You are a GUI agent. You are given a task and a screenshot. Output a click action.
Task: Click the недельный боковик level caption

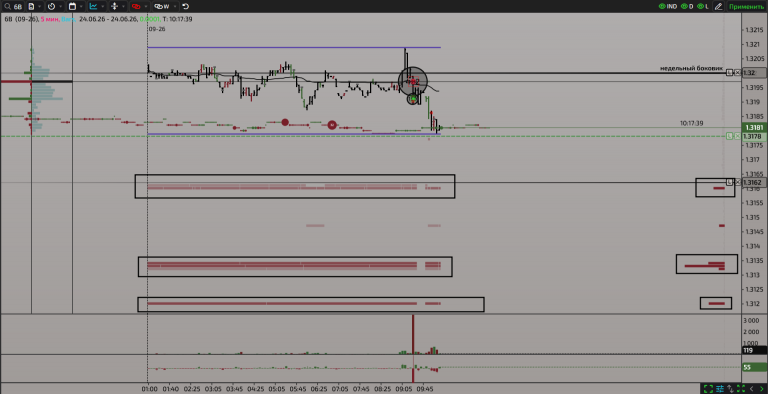[x=691, y=68]
